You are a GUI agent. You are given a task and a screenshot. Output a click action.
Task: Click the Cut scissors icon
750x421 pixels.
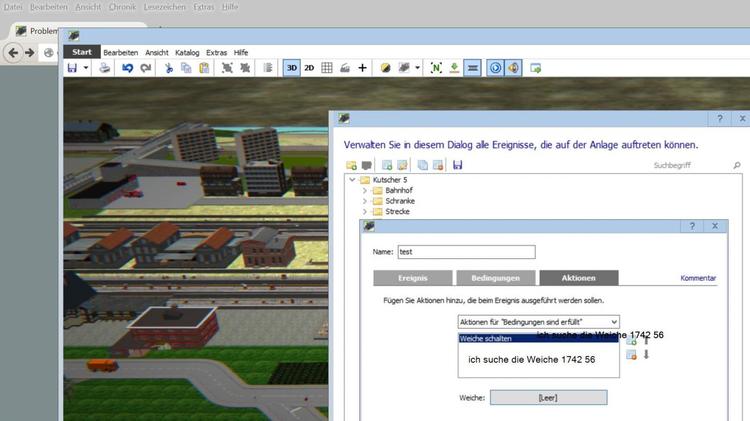pyautogui.click(x=169, y=68)
